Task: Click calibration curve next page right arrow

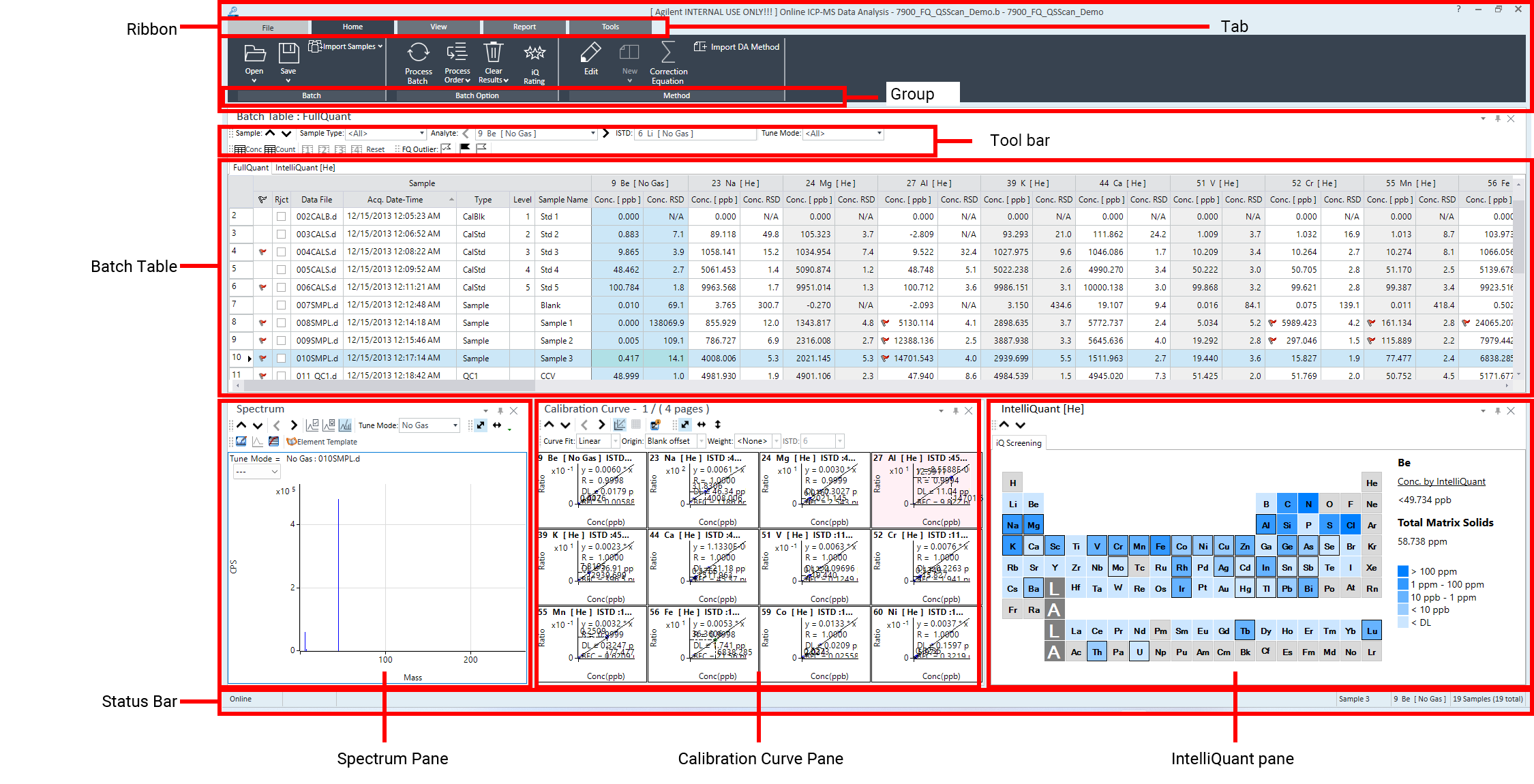Action: (601, 424)
